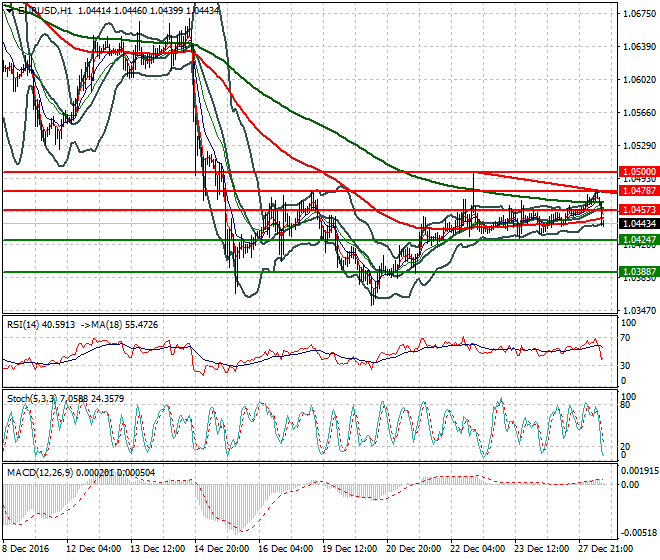Select the 1.04573 red price level label
Viewport: 660px width, 560px height.
[x=639, y=210]
